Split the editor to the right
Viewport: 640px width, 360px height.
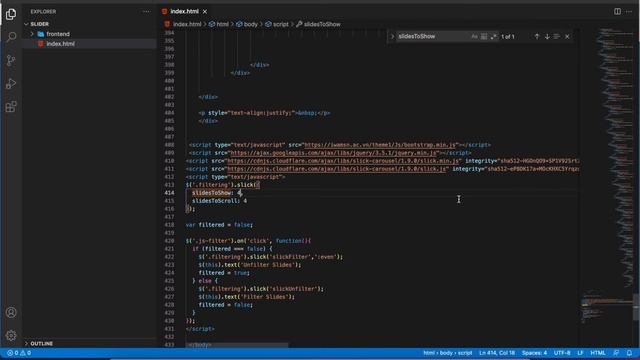point(618,11)
